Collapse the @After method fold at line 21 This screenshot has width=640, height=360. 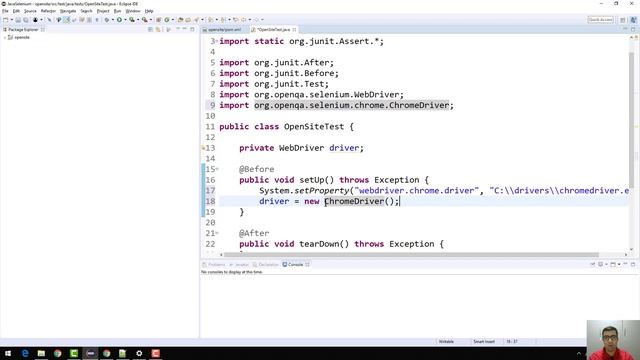coord(217,233)
